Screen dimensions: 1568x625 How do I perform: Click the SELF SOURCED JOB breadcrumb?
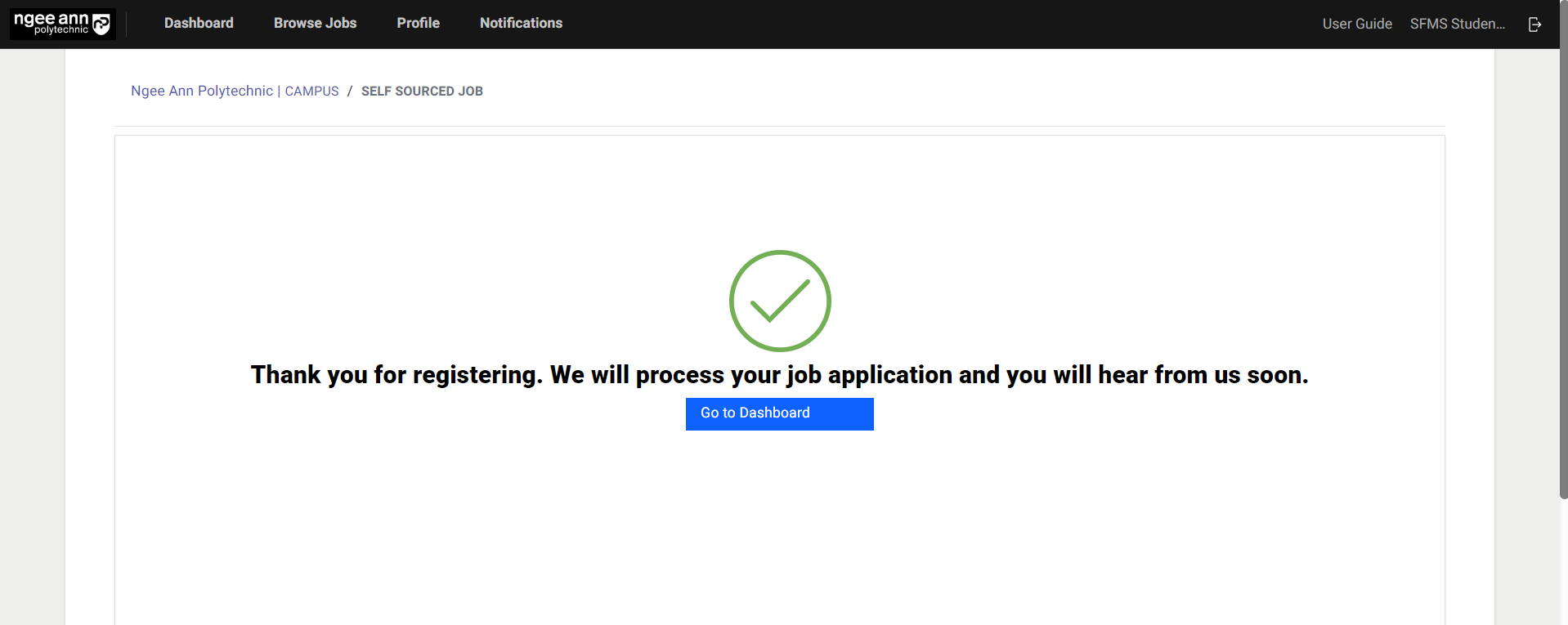[422, 92]
